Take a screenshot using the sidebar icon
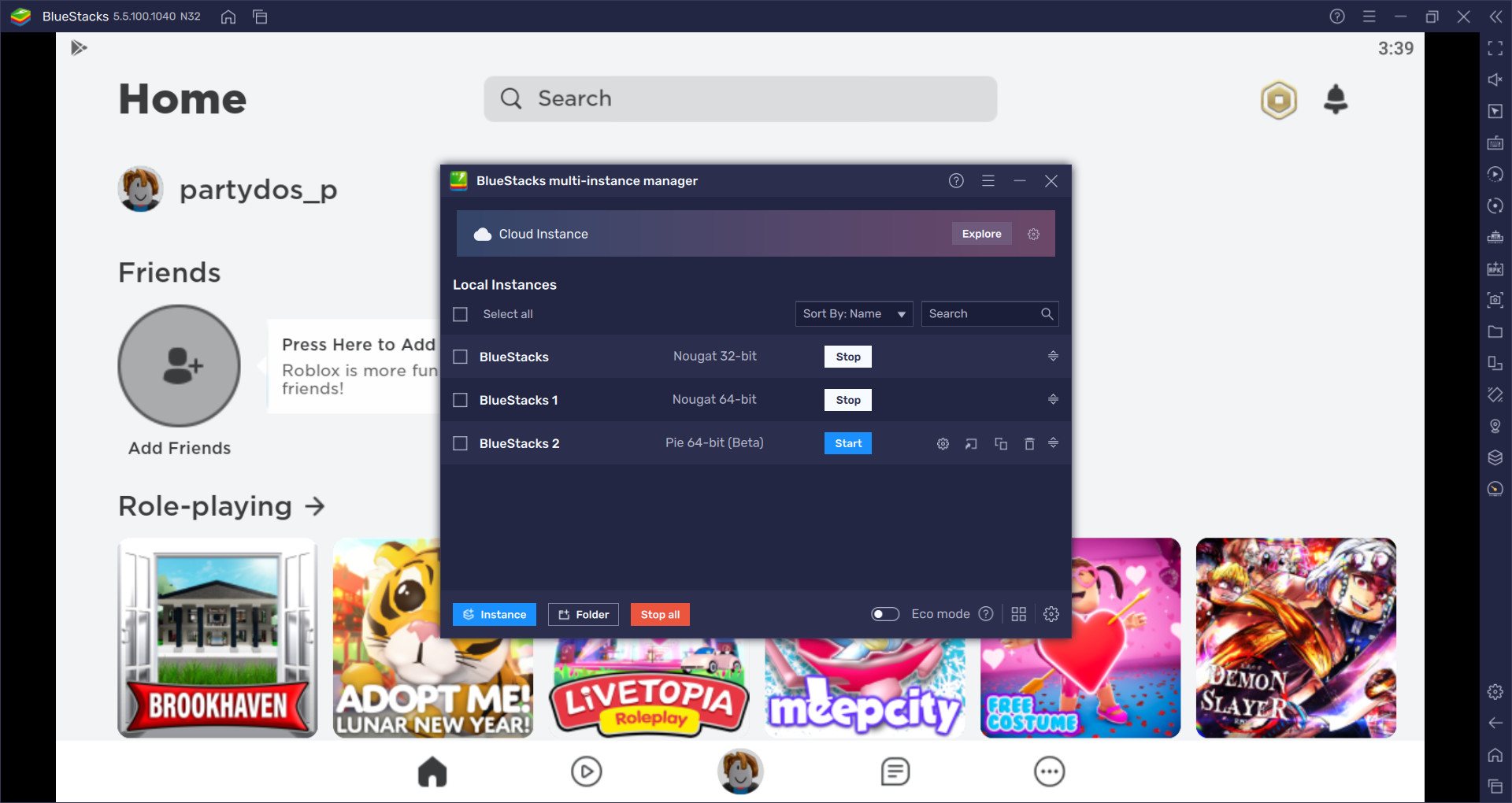Viewport: 1512px width, 803px height. coord(1495,300)
